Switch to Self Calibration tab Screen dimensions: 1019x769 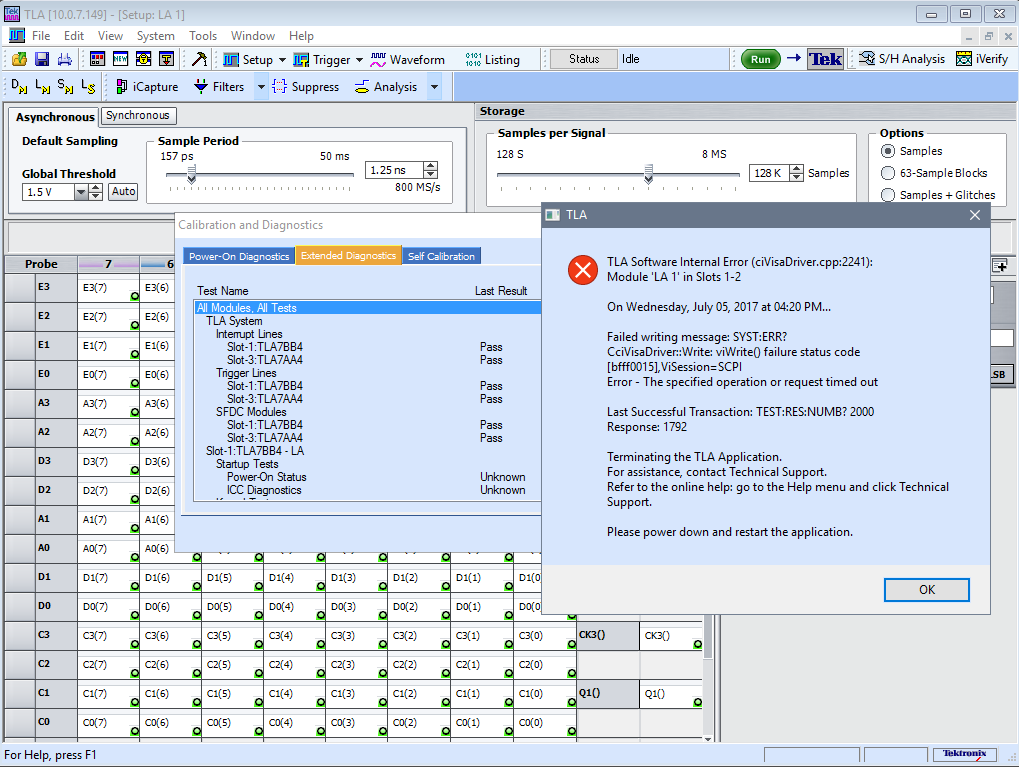click(x=441, y=256)
